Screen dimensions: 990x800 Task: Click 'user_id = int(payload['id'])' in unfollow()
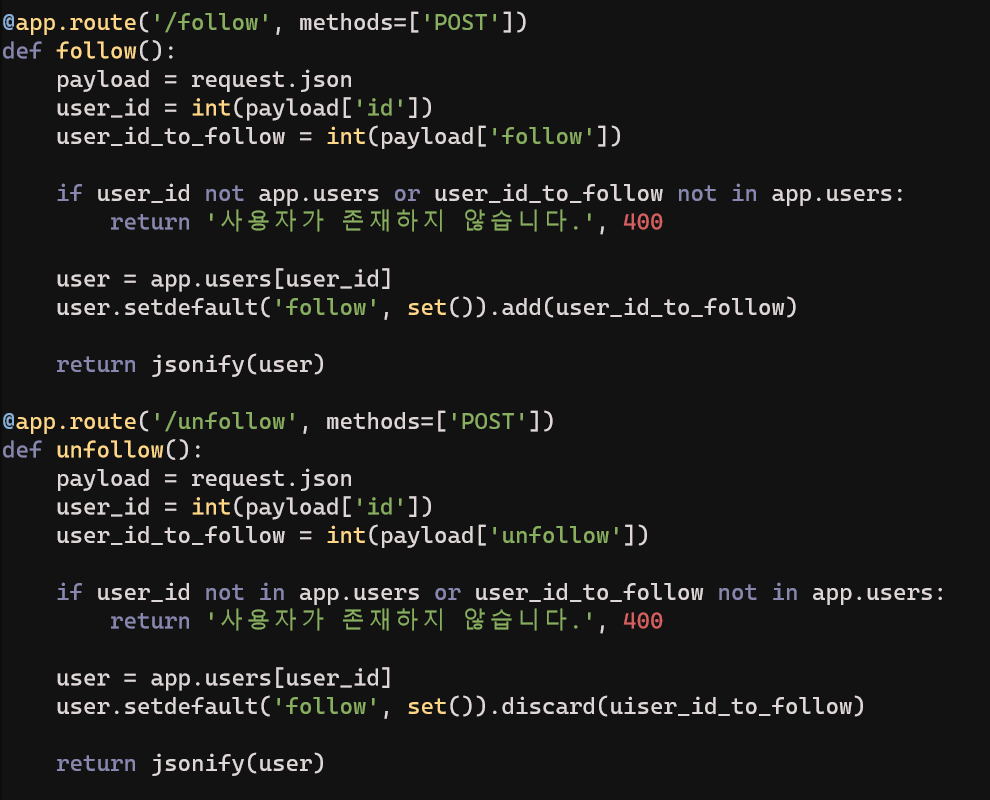pyautogui.click(x=244, y=507)
